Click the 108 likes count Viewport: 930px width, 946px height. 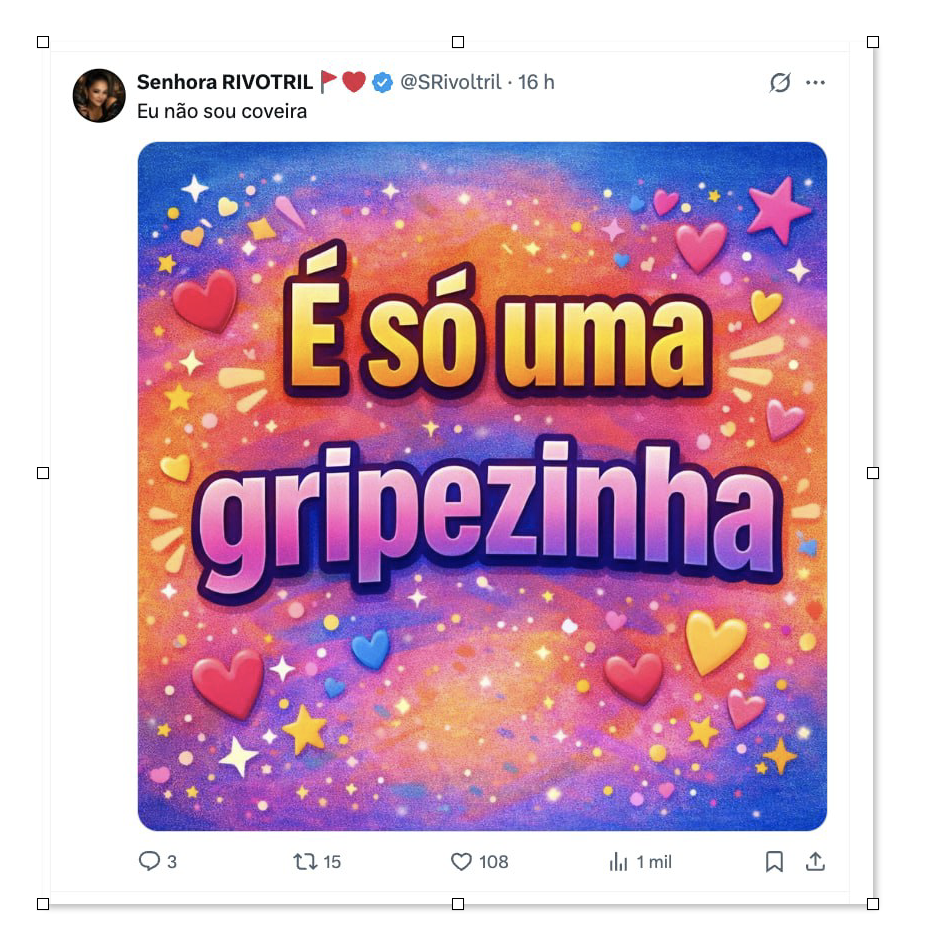tap(494, 862)
